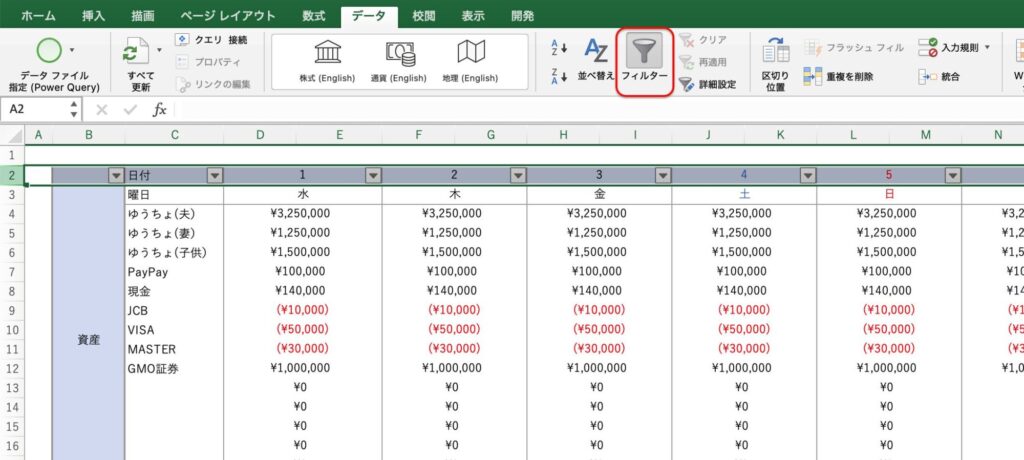The width and height of the screenshot is (1024, 460).
Task: Open the Advanced filter (詳細設定) option
Action: (706, 84)
